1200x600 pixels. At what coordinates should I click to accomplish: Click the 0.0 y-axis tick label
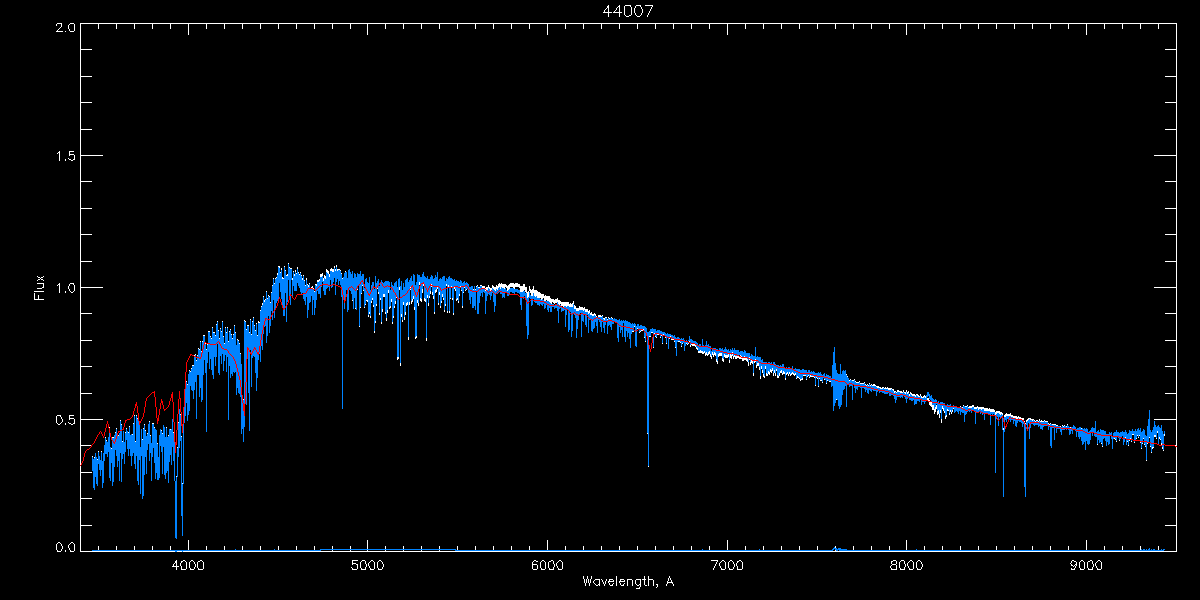click(66, 548)
